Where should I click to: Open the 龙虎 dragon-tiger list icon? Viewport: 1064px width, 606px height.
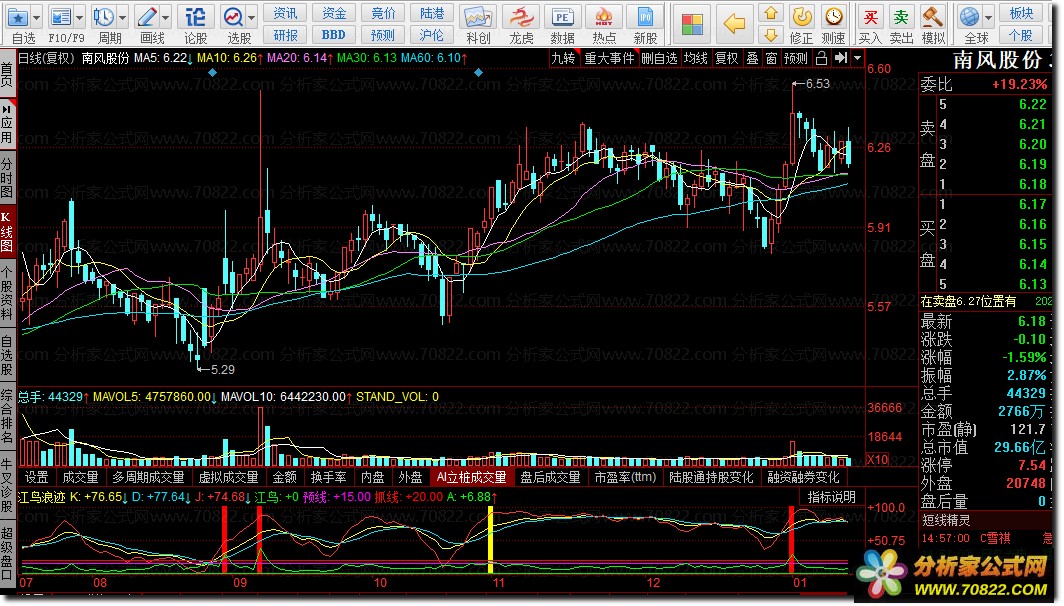(521, 17)
